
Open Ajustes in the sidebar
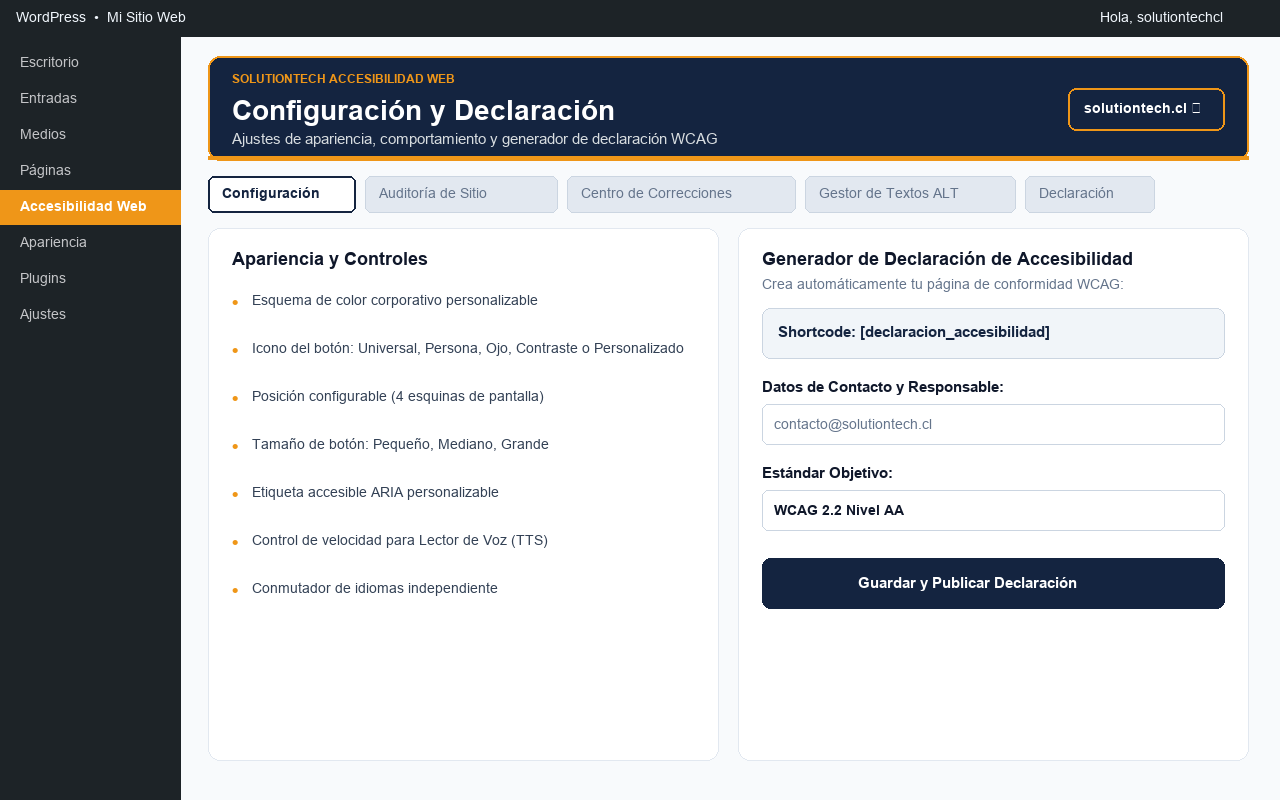click(90, 314)
